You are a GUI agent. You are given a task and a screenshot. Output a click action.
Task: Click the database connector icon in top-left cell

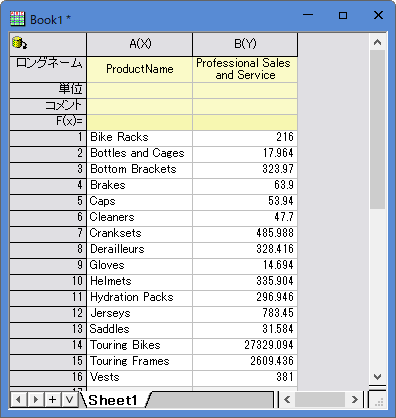click(19, 43)
